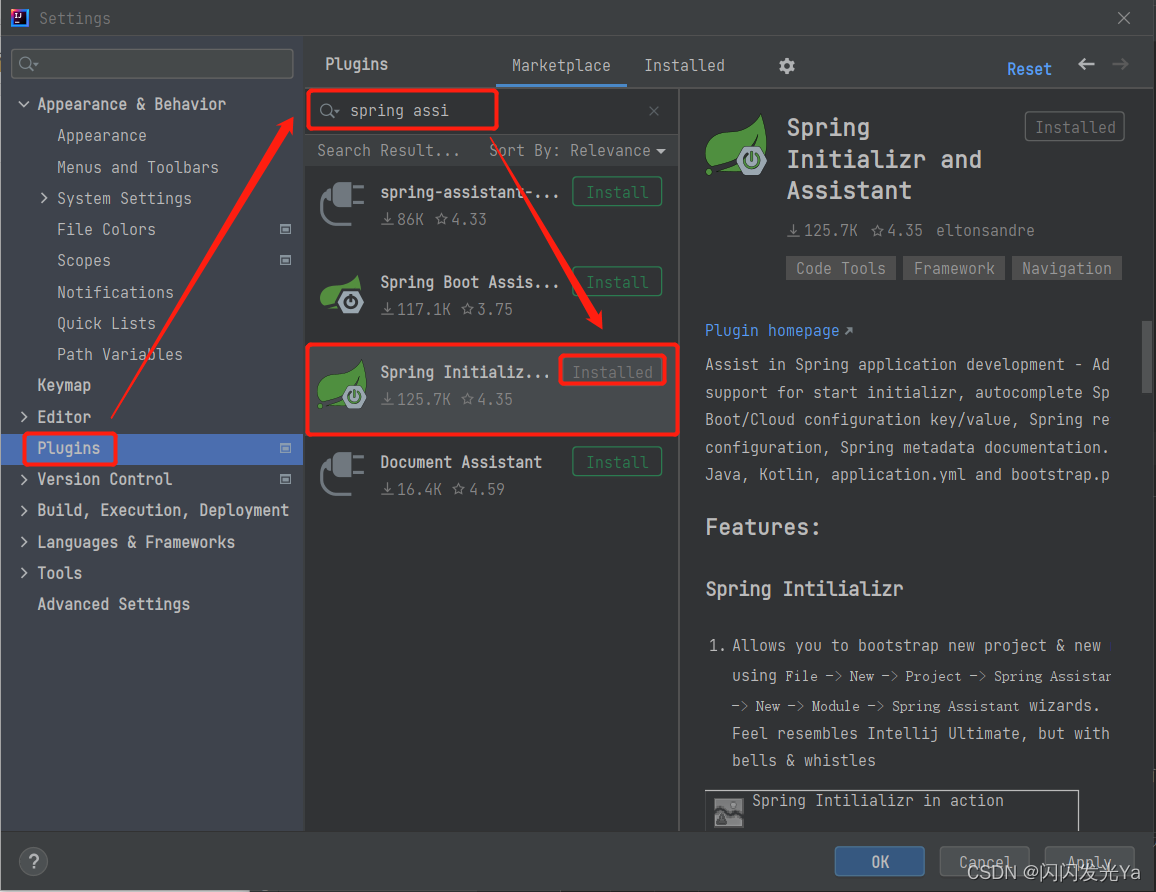Viewport: 1156px width, 892px height.
Task: Click the settings search magnifier icon
Action: coord(28,64)
